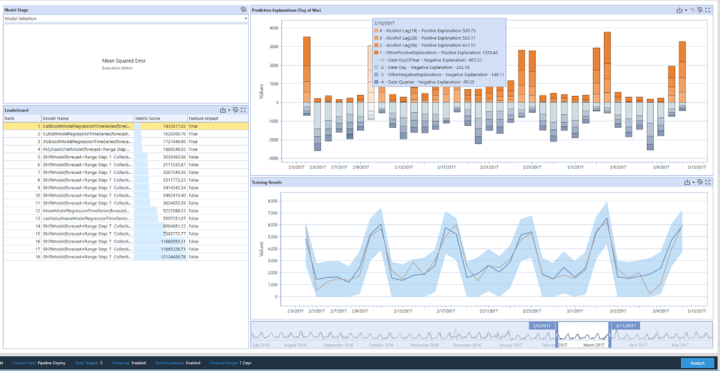720x371 pixels.
Task: Click the Mean Squared Error evaluation metric card
Action: [125, 63]
